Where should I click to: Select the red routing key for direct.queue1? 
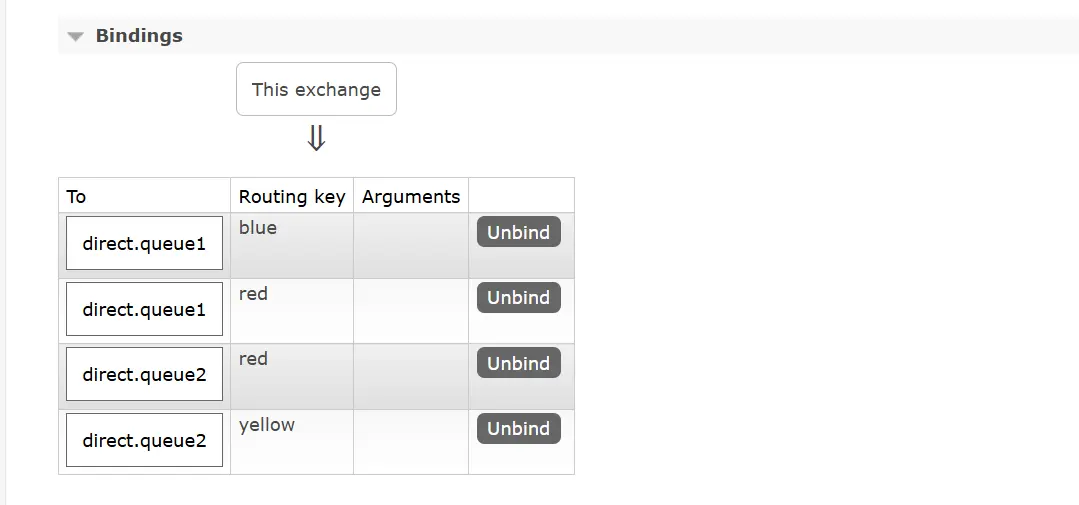[x=254, y=294]
